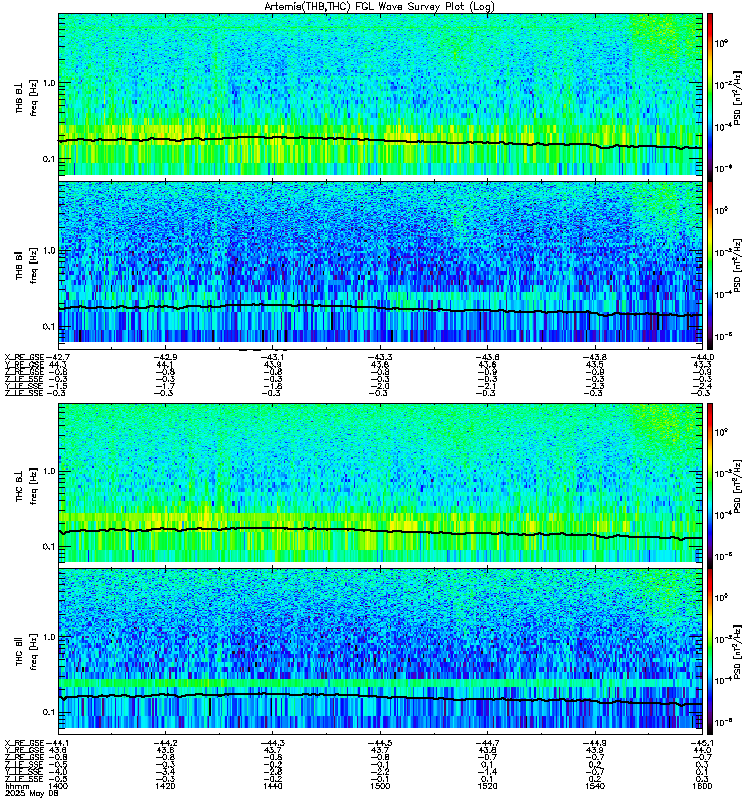Click the '0.1' tick label of THB B∥ panel
Image resolution: width=750 pixels, height=800 pixels.
[x=49, y=327]
